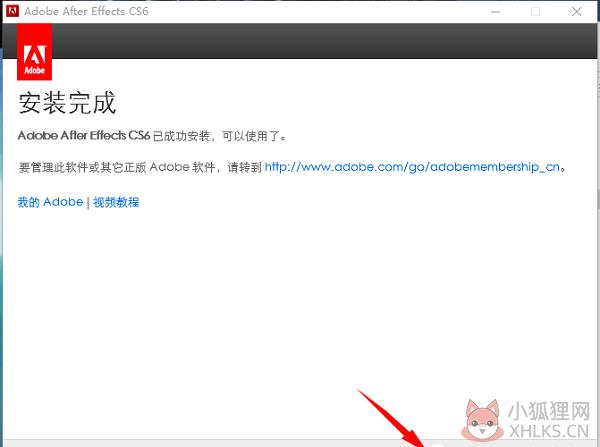Screen dimensions: 600x447
Task: Minimize the Adobe After Effects CS6 window
Action: (x=496, y=12)
